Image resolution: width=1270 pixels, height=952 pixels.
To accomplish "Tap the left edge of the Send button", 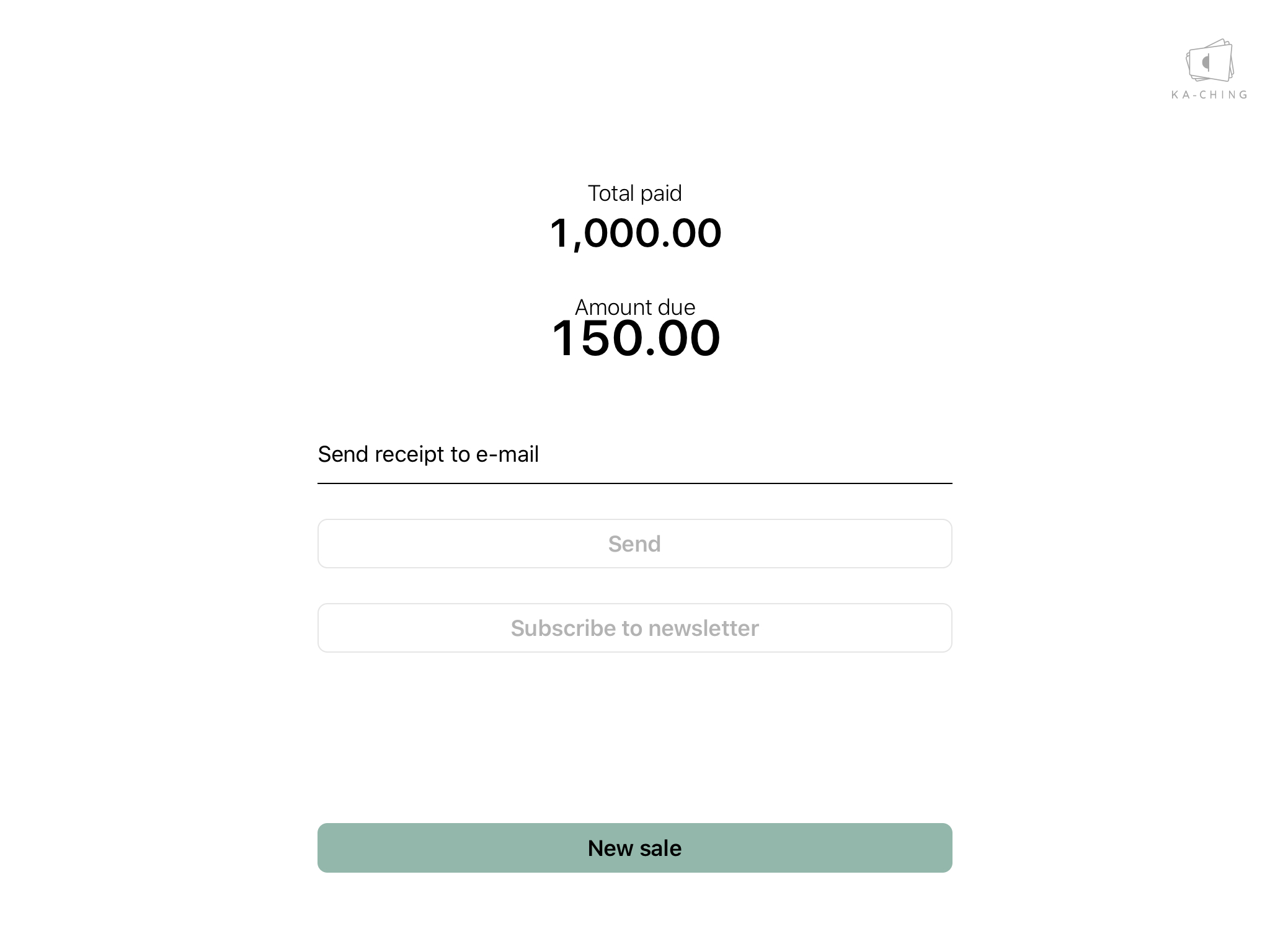I will [x=329, y=544].
